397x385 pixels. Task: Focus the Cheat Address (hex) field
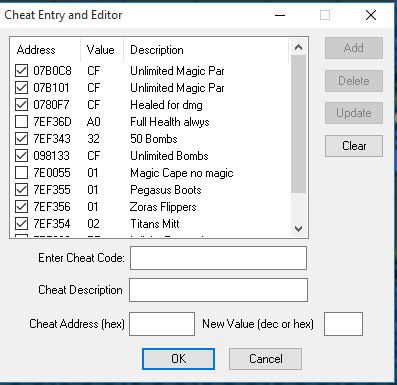click(162, 324)
